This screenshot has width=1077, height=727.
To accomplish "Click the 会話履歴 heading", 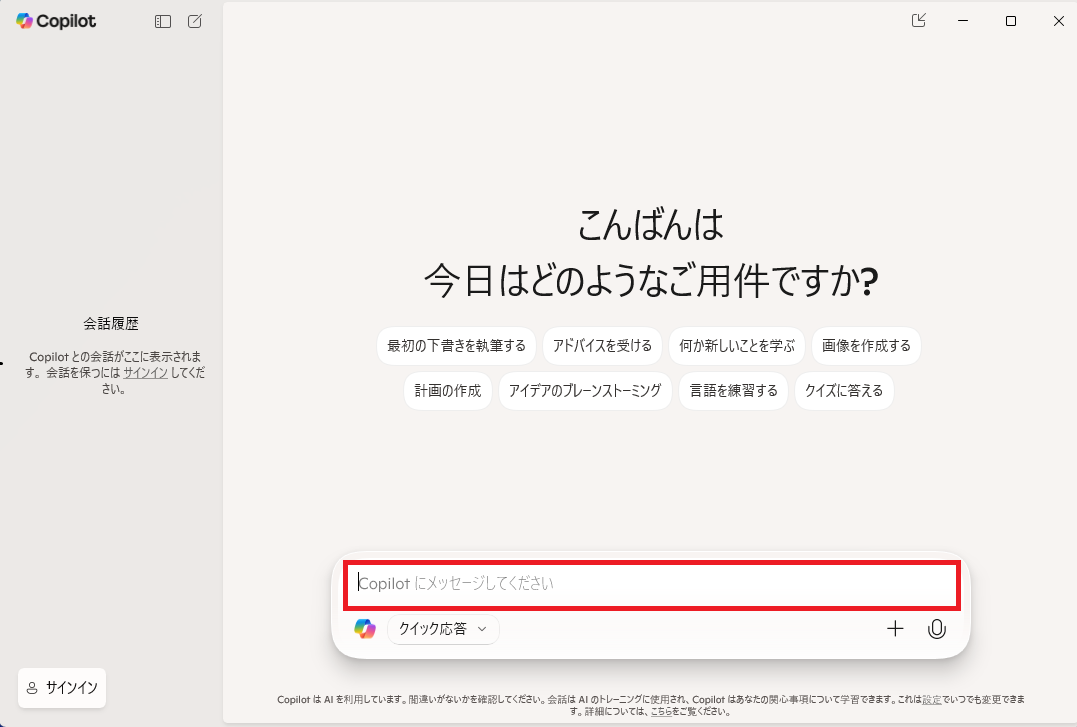I will 111,324.
